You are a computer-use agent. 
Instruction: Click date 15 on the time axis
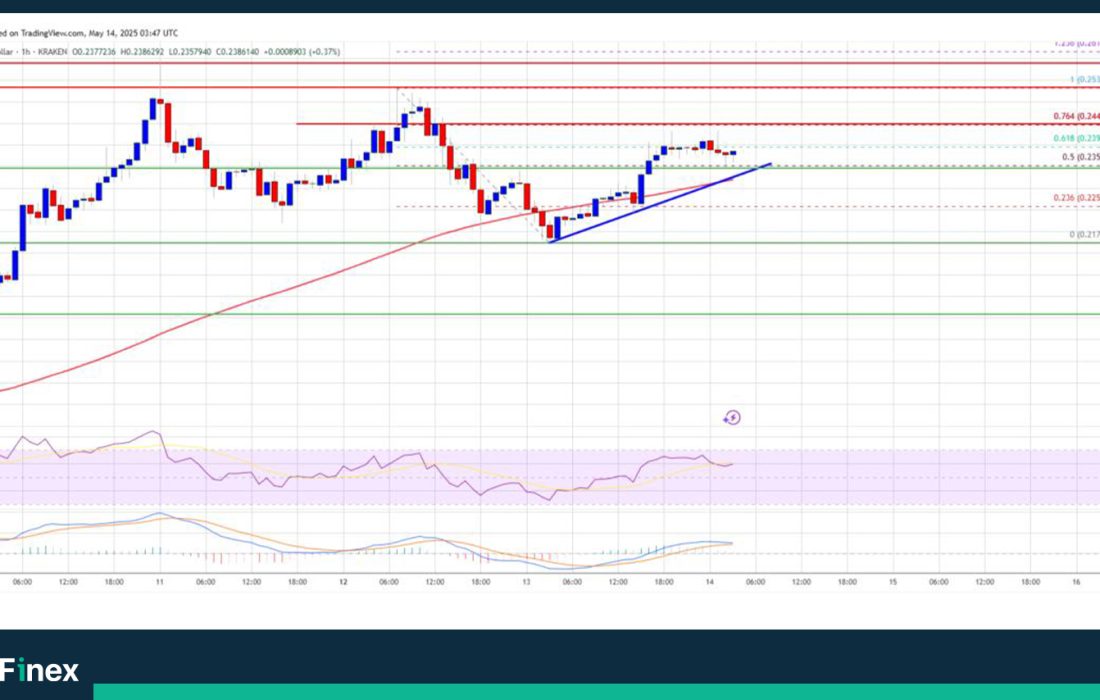892,582
